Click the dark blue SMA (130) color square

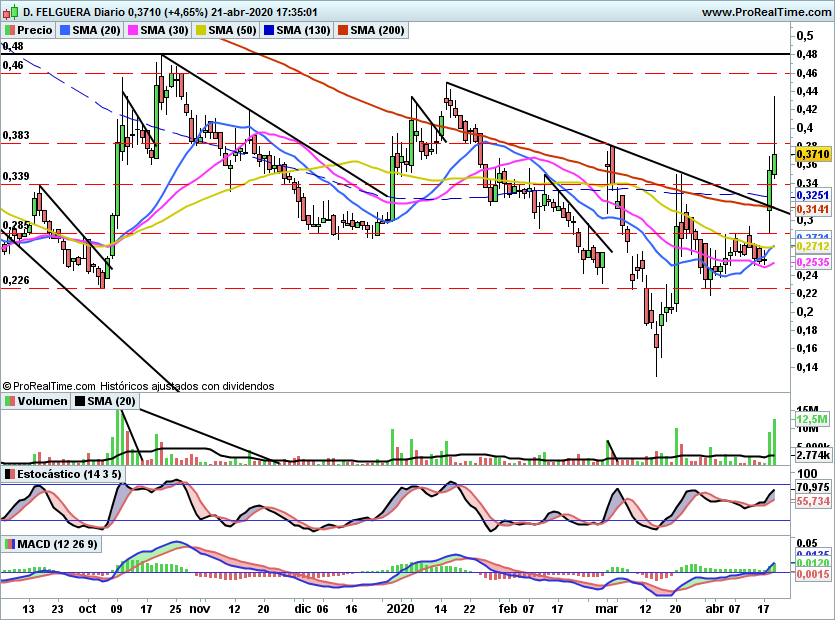coord(268,30)
